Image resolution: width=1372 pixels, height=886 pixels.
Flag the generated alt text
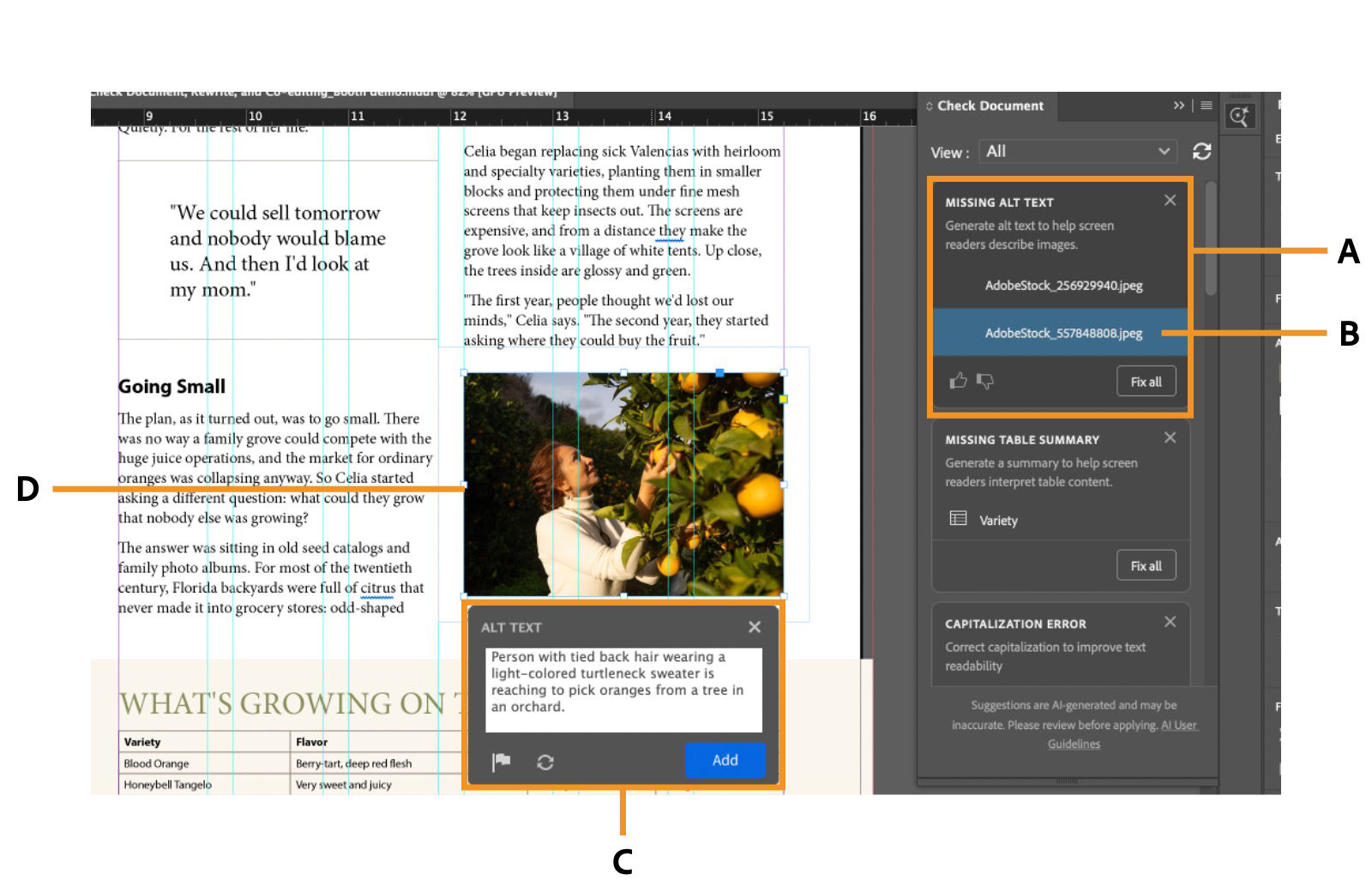point(502,762)
